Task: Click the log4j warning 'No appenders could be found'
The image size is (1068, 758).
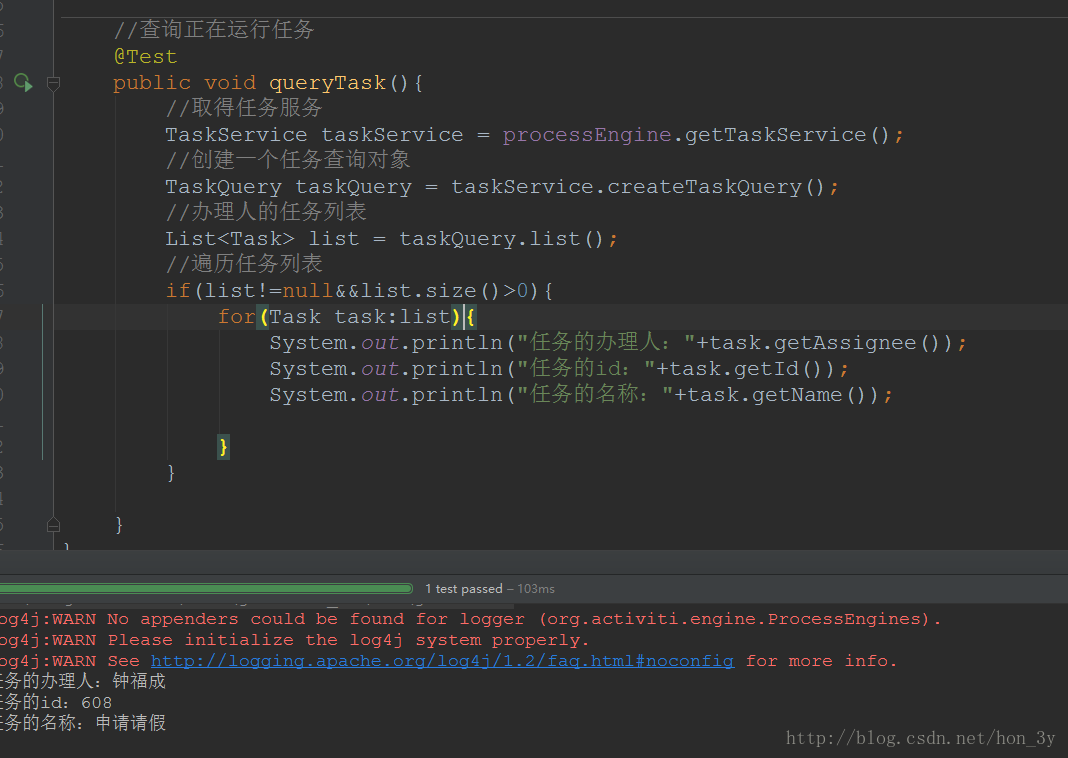Action: point(470,619)
